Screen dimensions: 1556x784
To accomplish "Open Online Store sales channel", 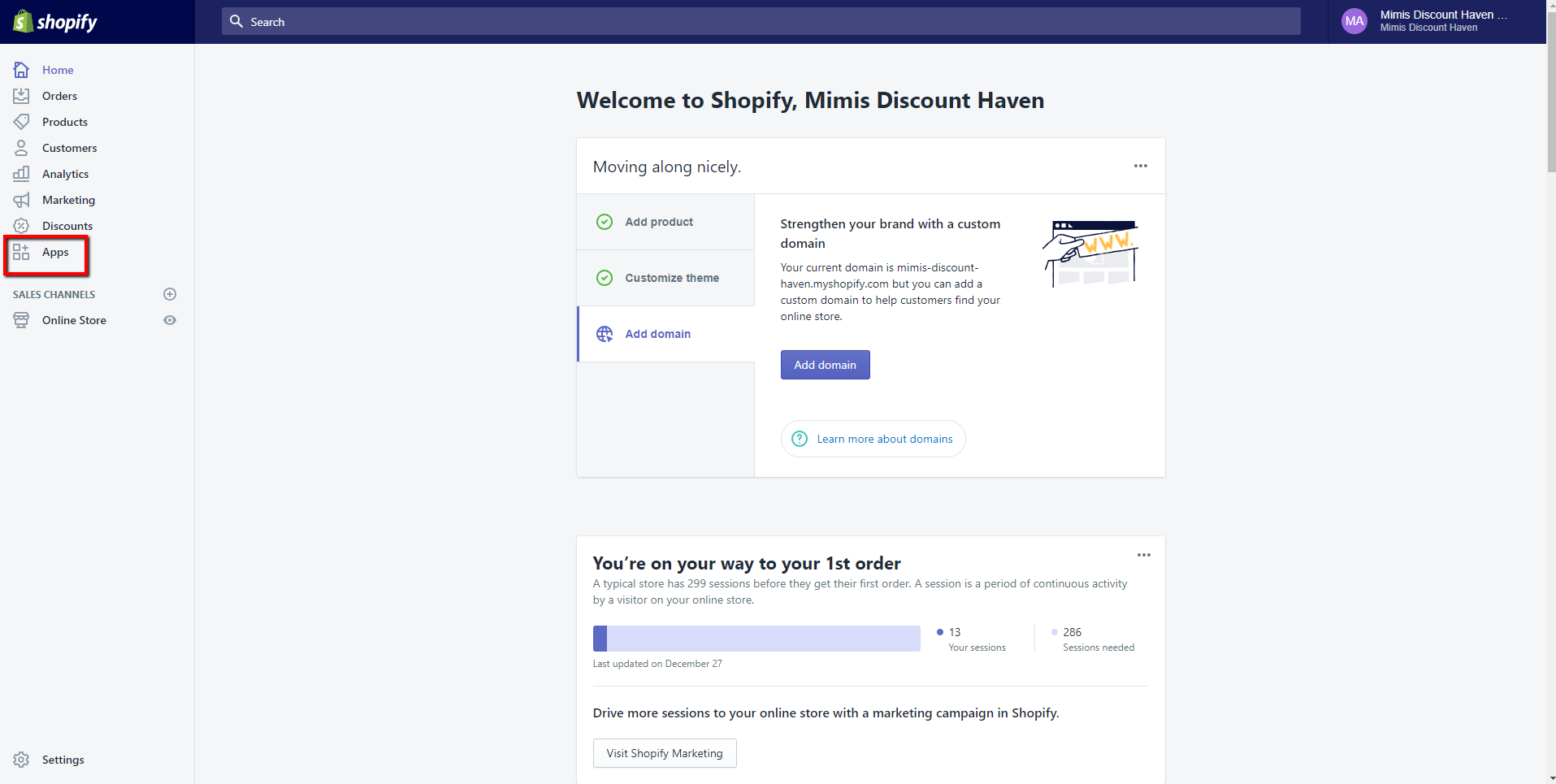I will point(74,320).
